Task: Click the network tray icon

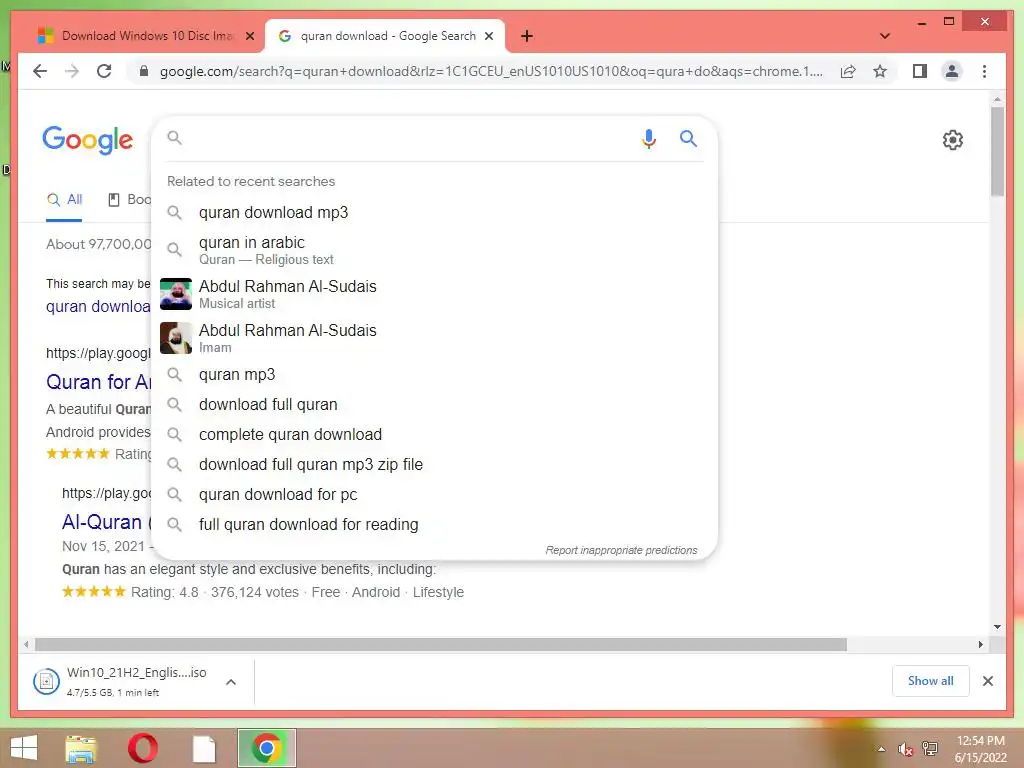Action: pyautogui.click(x=929, y=749)
